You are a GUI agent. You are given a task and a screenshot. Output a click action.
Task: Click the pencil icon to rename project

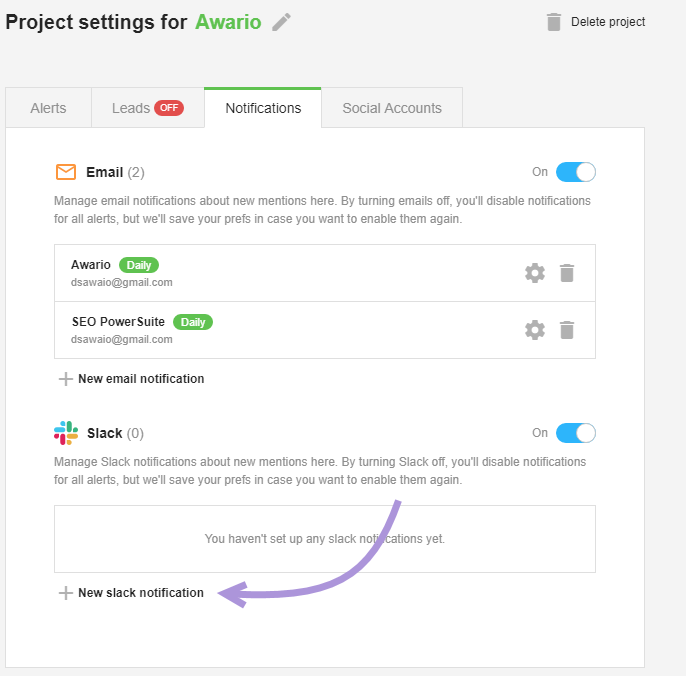[281, 22]
